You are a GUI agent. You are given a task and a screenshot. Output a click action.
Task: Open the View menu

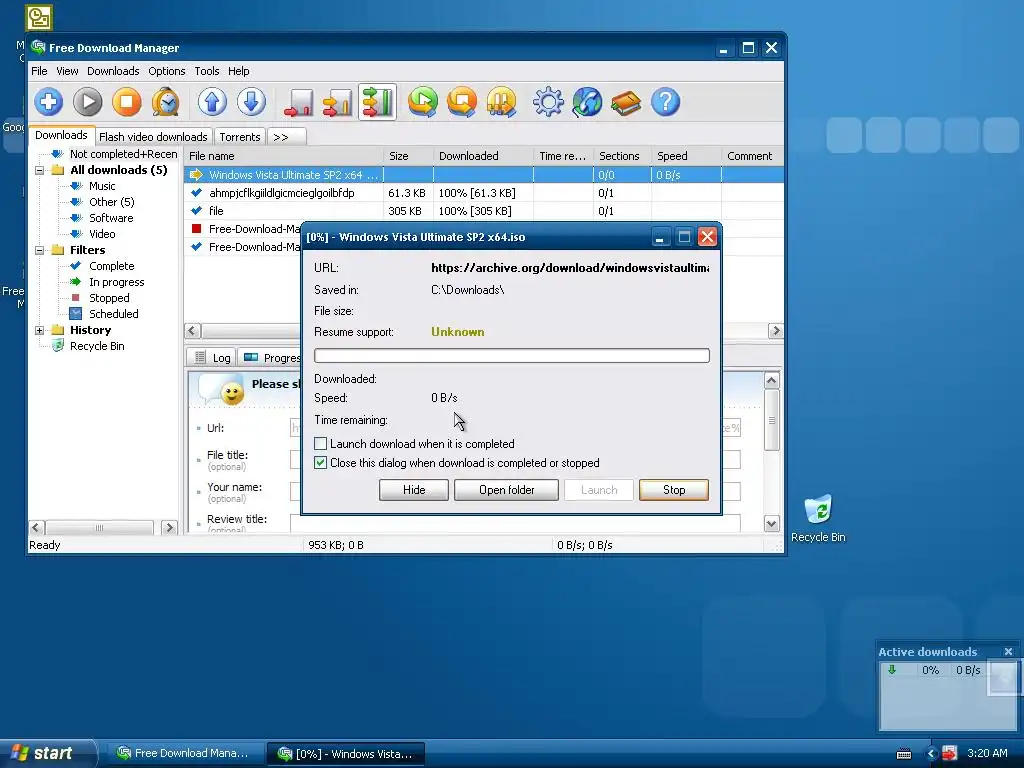pos(67,71)
